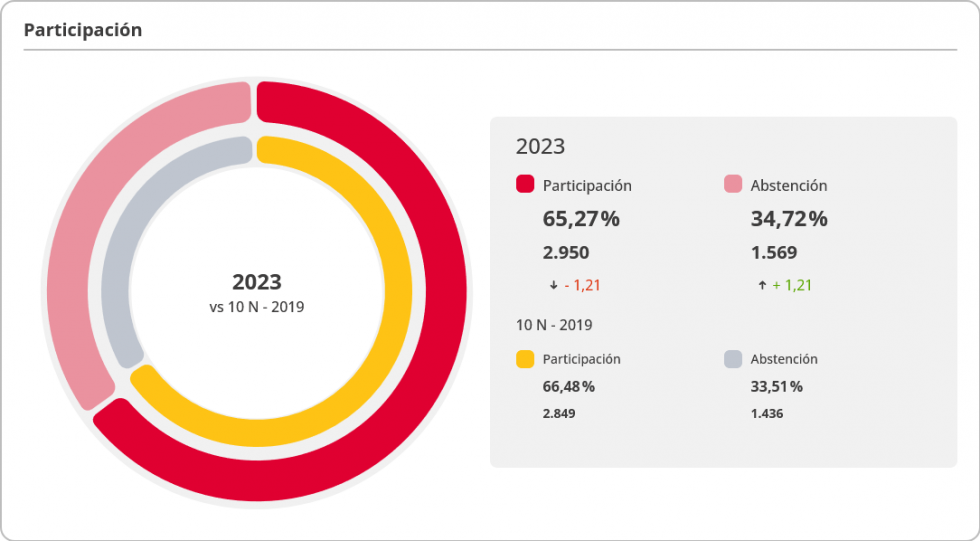Click the 34,72% abstention value
The height and width of the screenshot is (541, 980).
tap(789, 219)
